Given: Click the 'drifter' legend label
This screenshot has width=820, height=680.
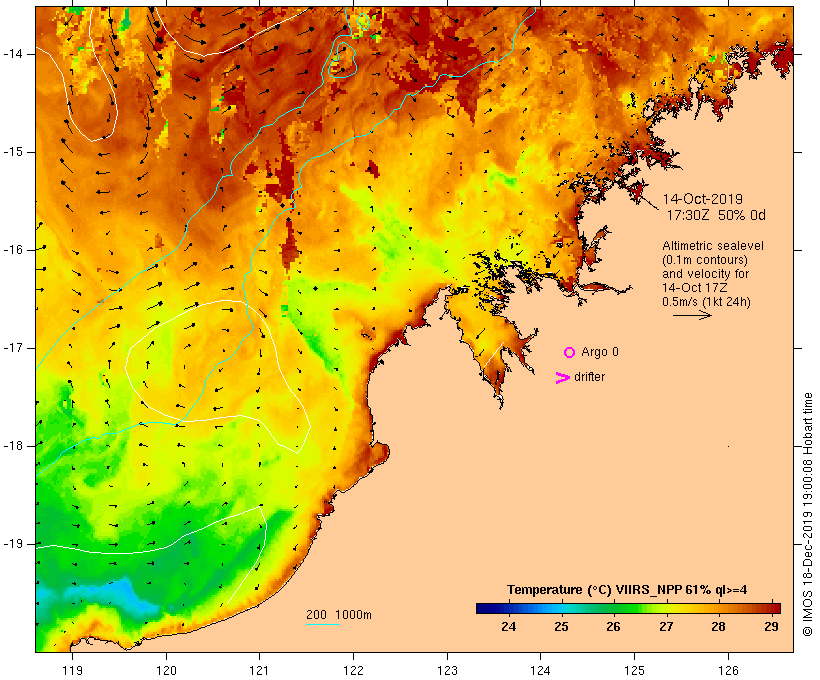Looking at the screenshot, I should coord(589,377).
